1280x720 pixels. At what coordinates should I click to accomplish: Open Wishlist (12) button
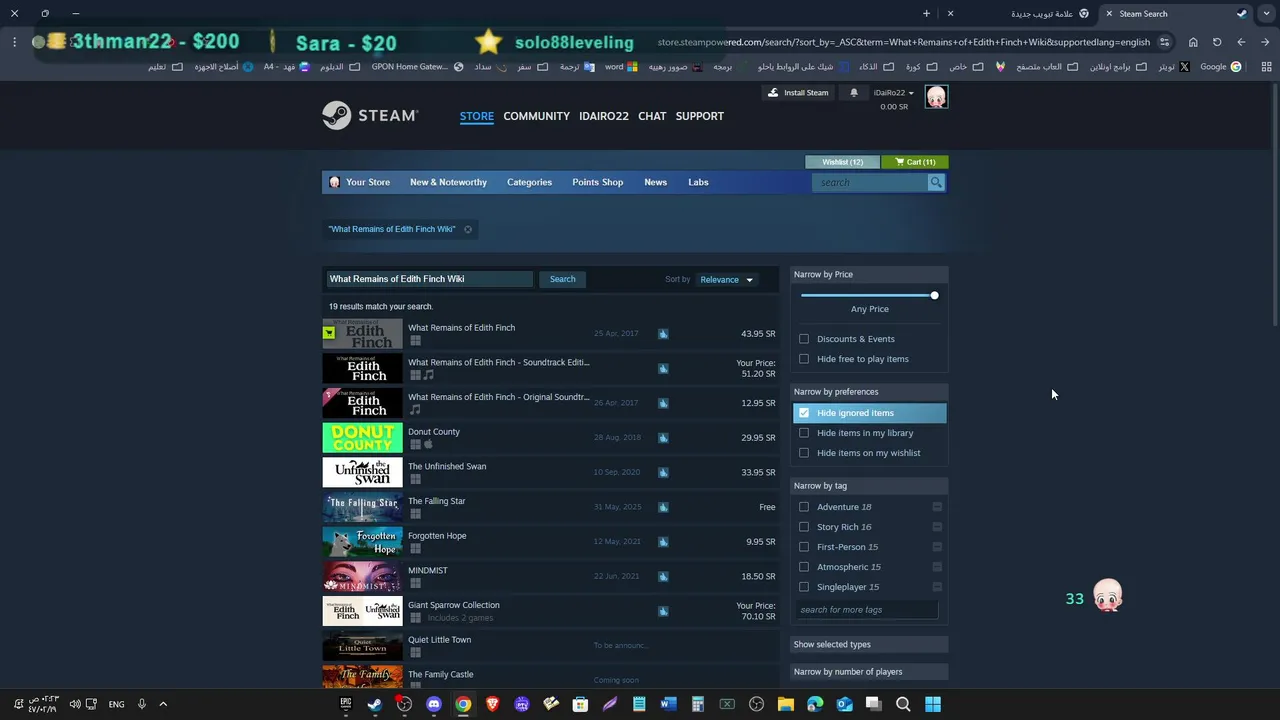(x=842, y=162)
